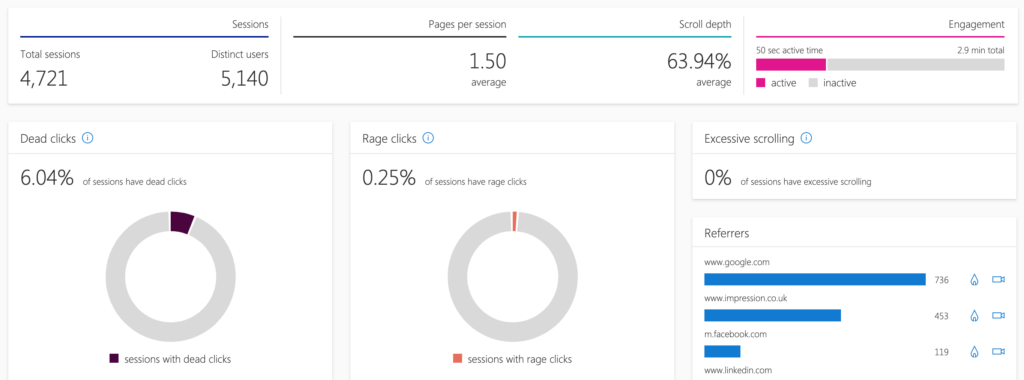The height and width of the screenshot is (380, 1024).
Task: Click the grey inactive engagement bar segment
Action: (916, 65)
